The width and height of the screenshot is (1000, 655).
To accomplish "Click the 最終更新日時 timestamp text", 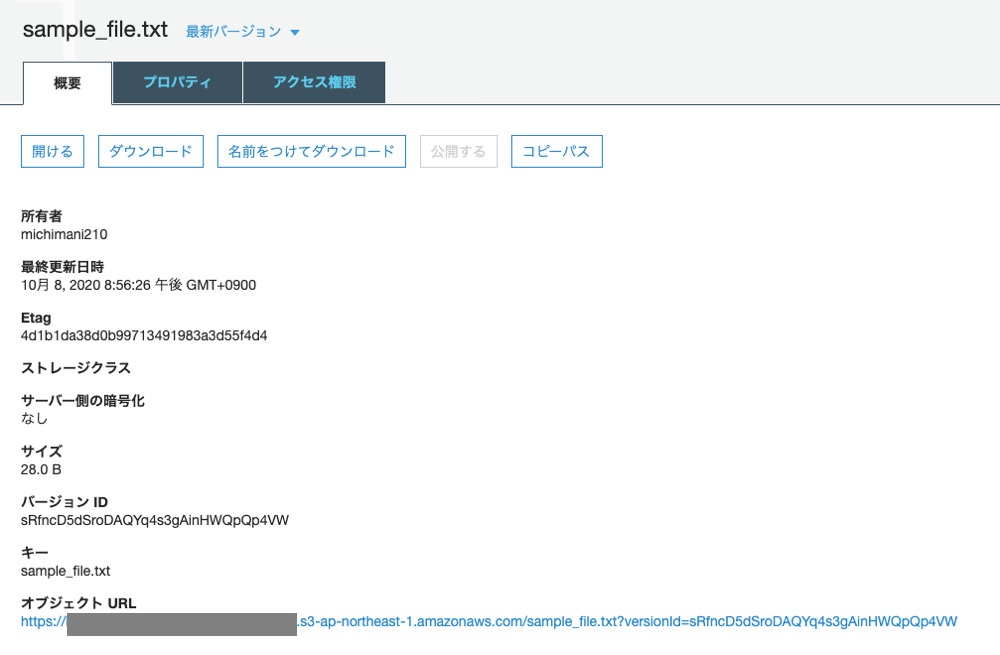I will 138,285.
